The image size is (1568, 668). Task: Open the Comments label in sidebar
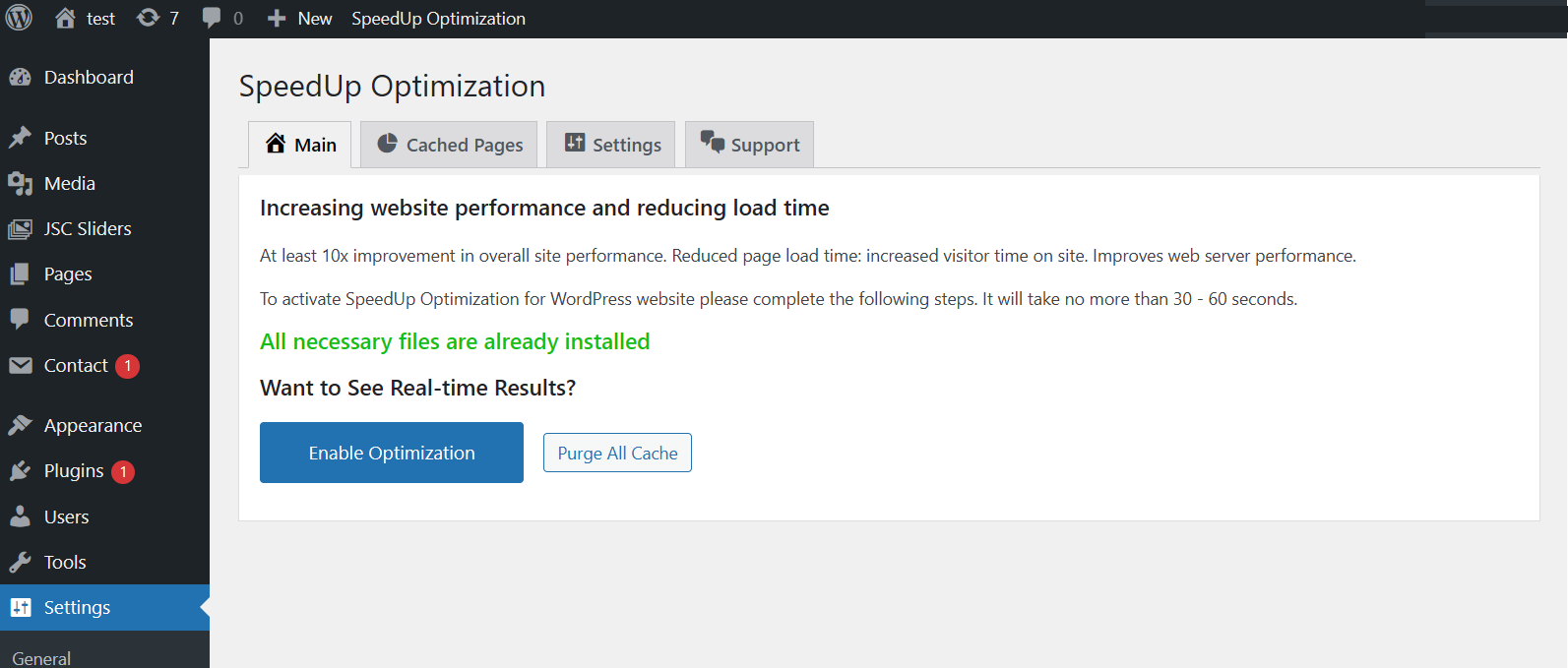89,321
